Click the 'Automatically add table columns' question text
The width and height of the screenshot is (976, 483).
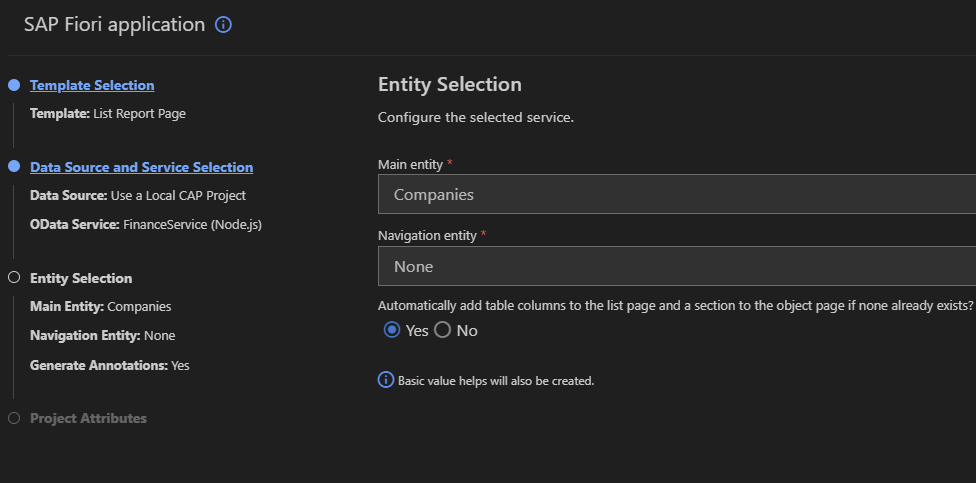[x=675, y=306]
